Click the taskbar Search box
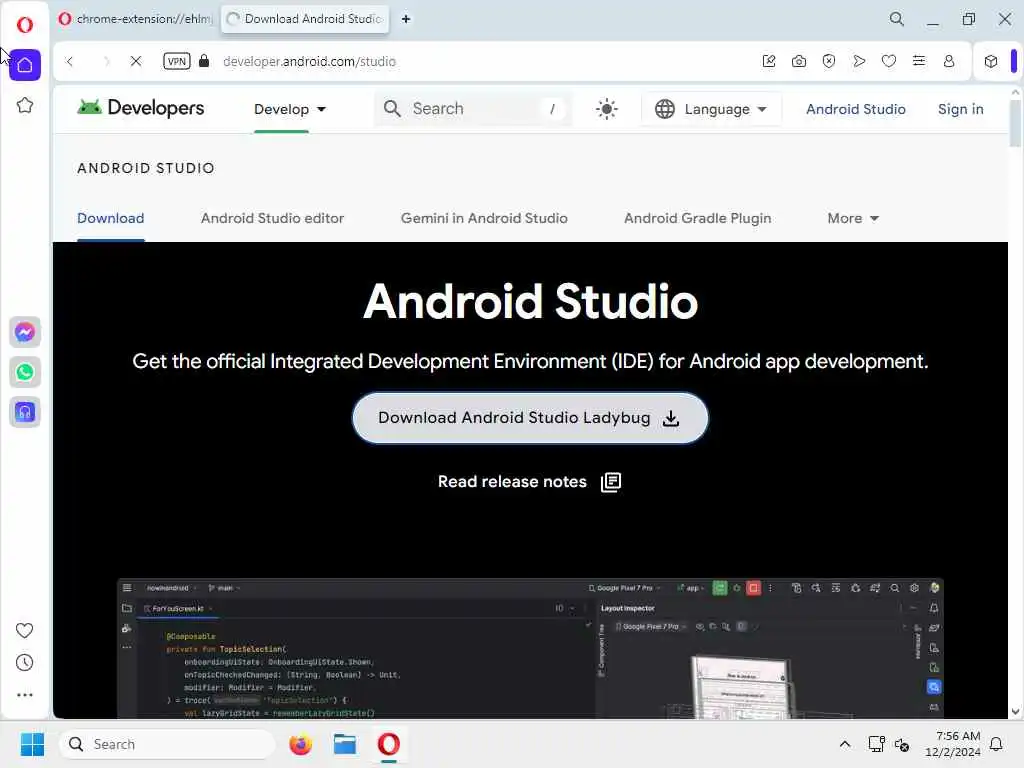The image size is (1024, 768). pos(167,744)
